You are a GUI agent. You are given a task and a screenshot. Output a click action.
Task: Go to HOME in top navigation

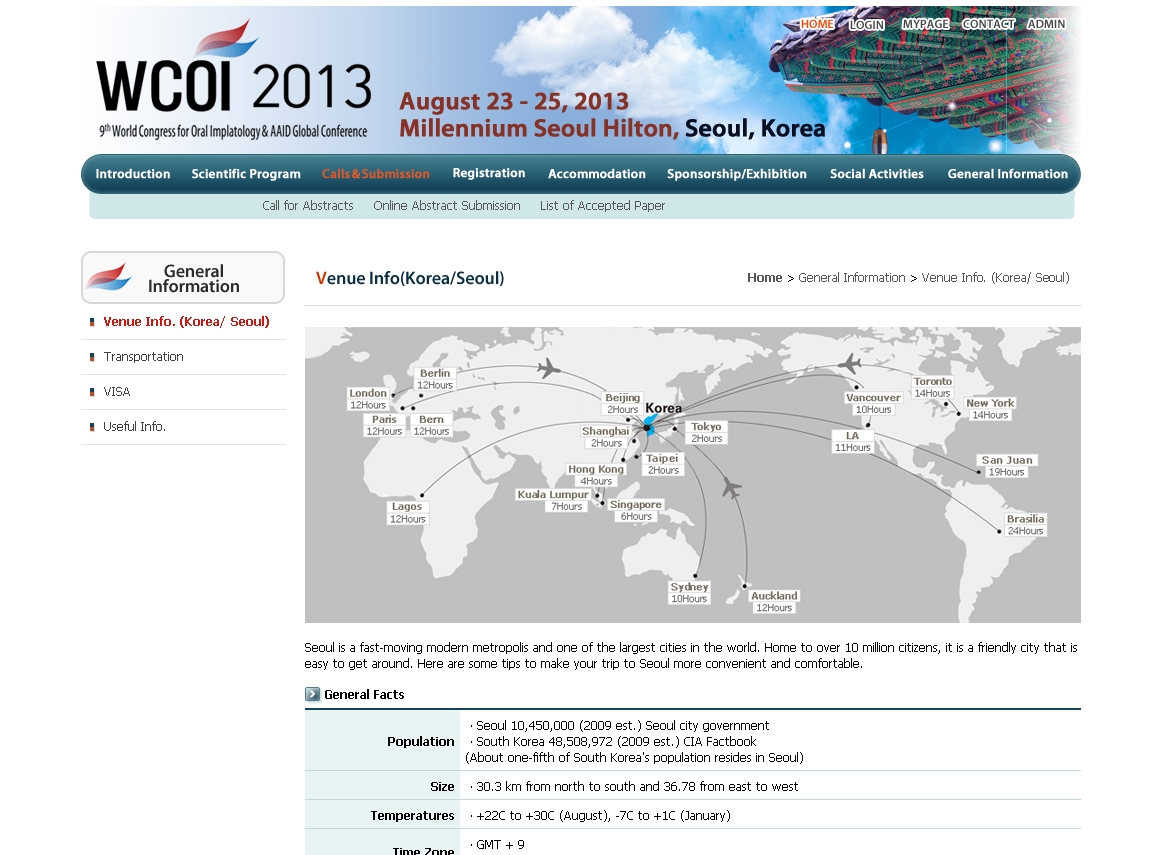pos(817,24)
